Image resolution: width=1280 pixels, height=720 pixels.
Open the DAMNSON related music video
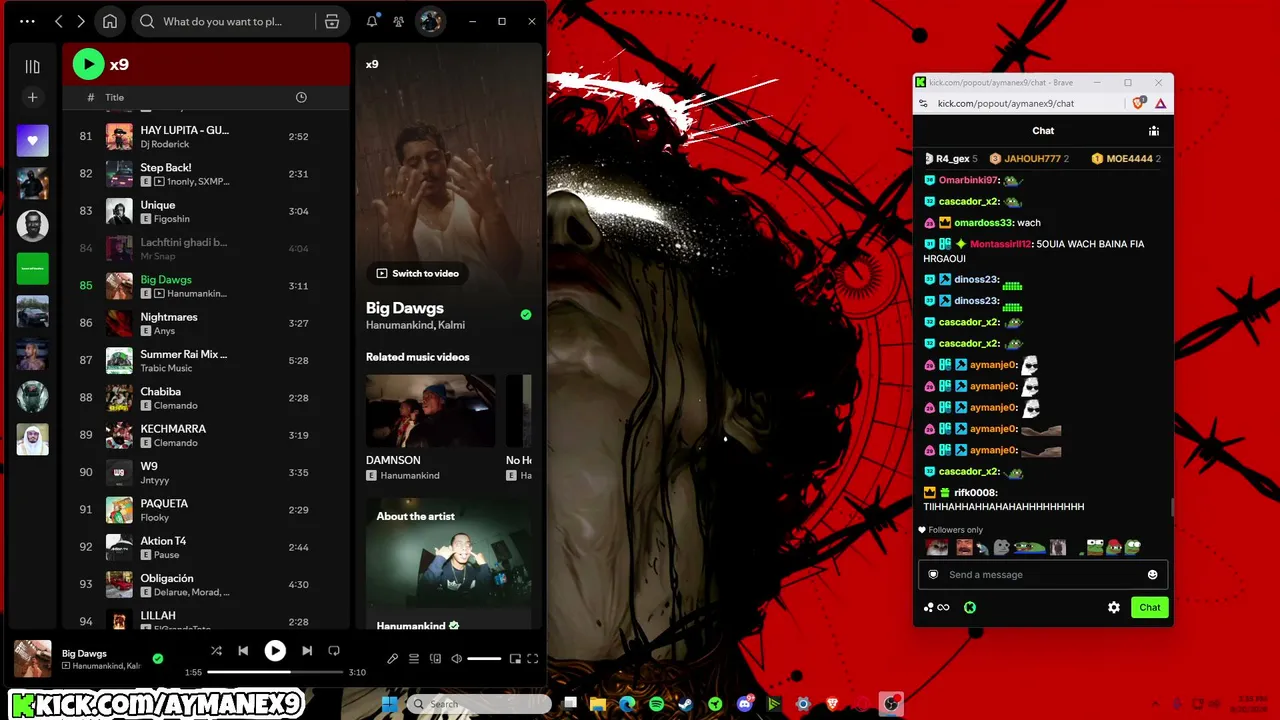click(430, 427)
